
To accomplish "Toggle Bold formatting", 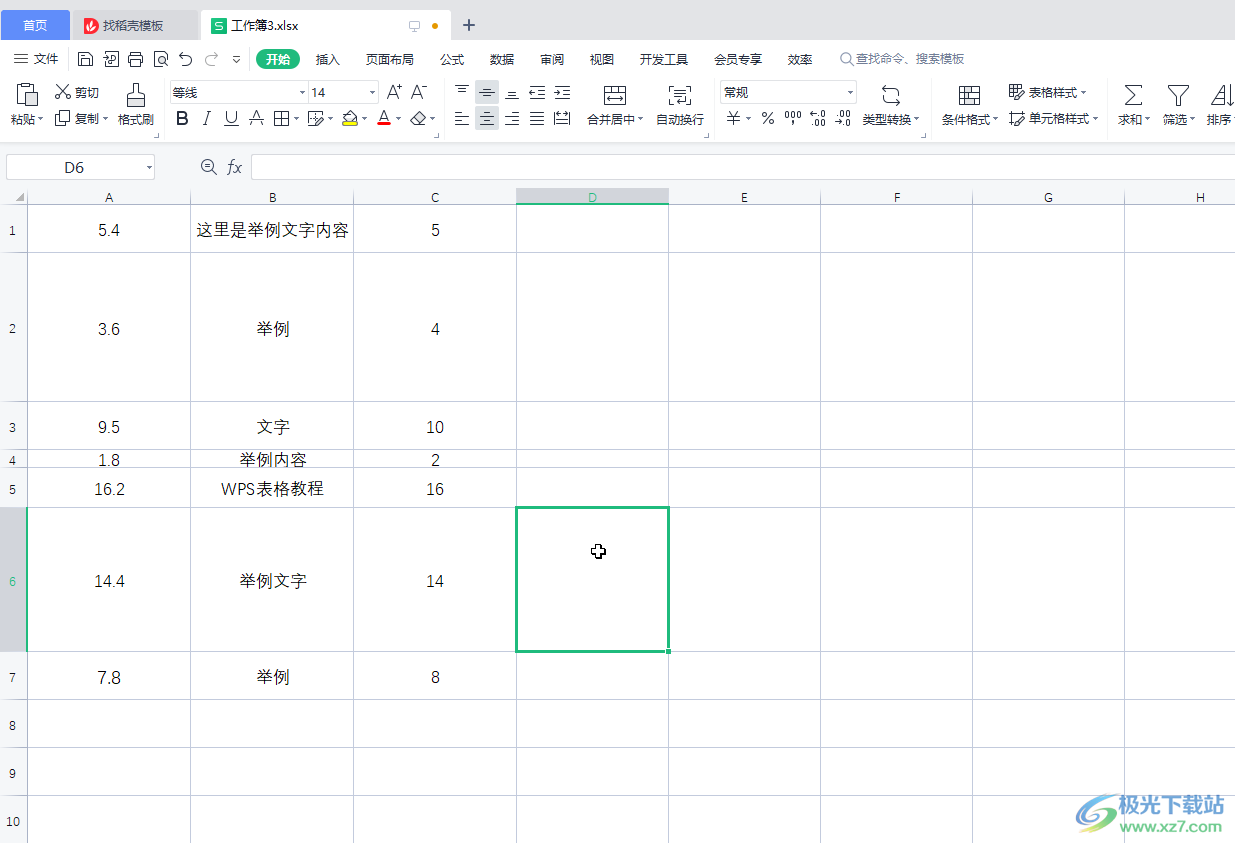I will tap(182, 119).
